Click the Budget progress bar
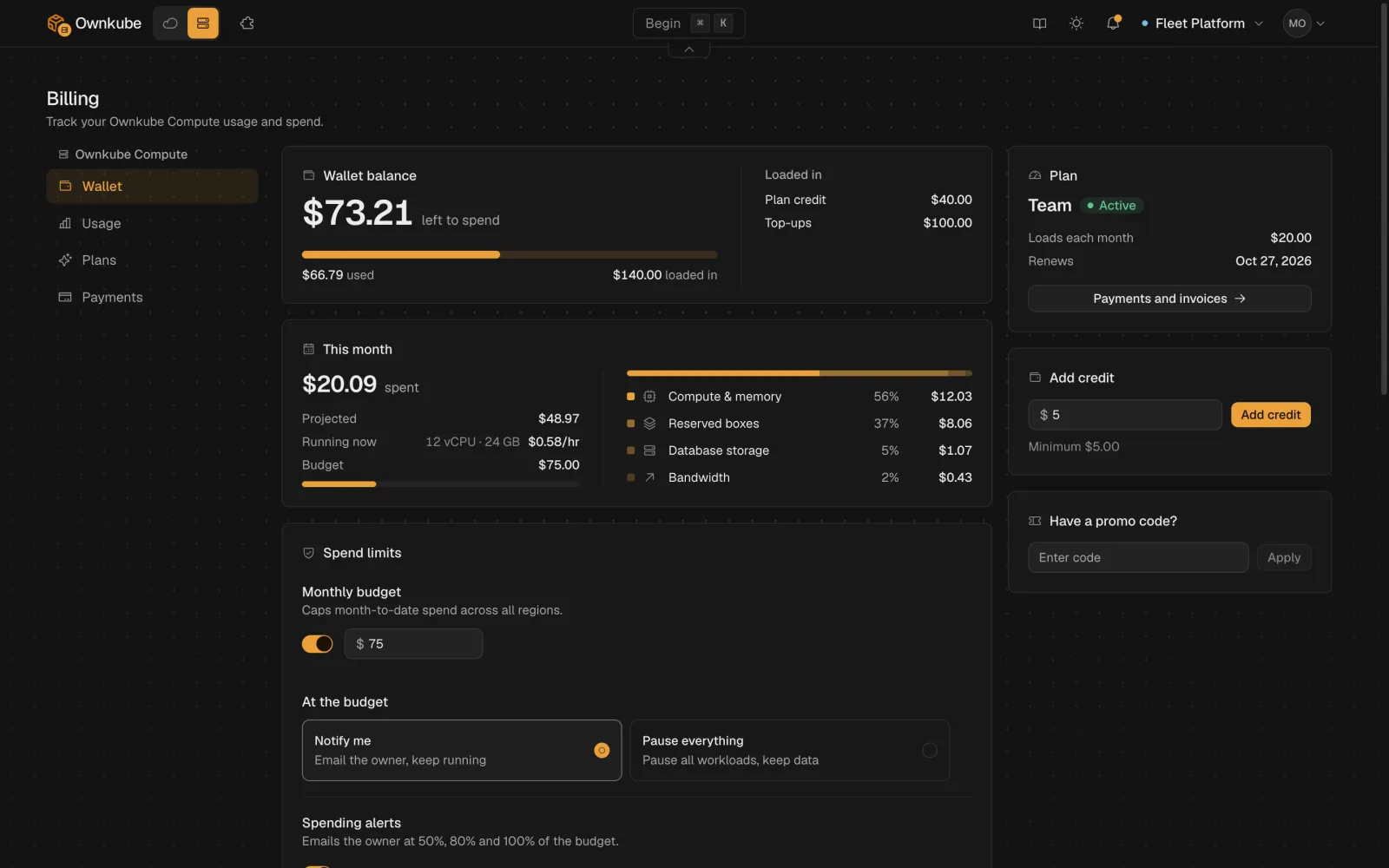This screenshot has height=868, width=1389. [x=441, y=484]
